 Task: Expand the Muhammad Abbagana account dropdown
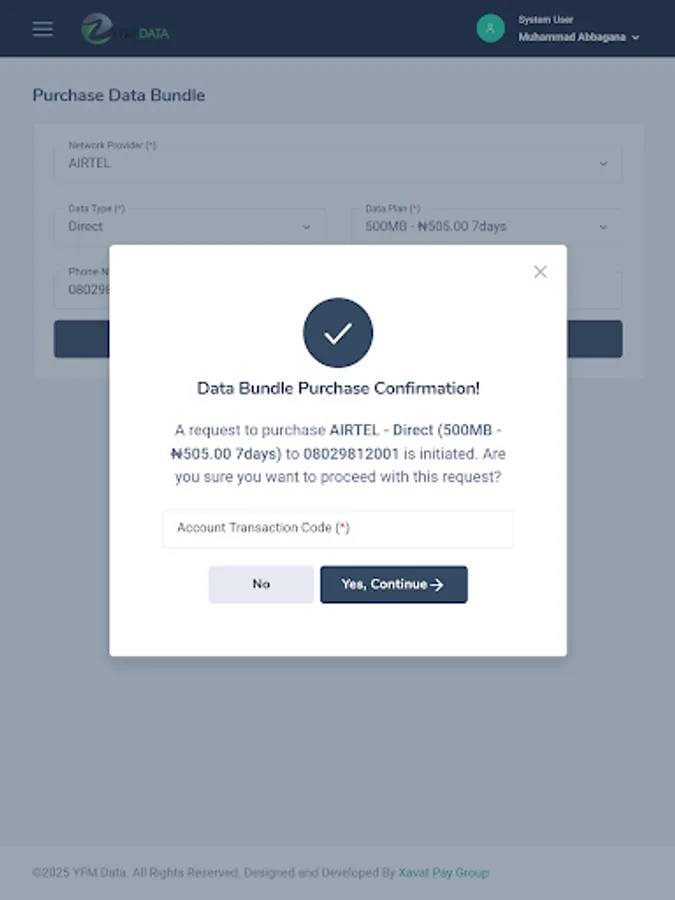pyautogui.click(x=580, y=35)
